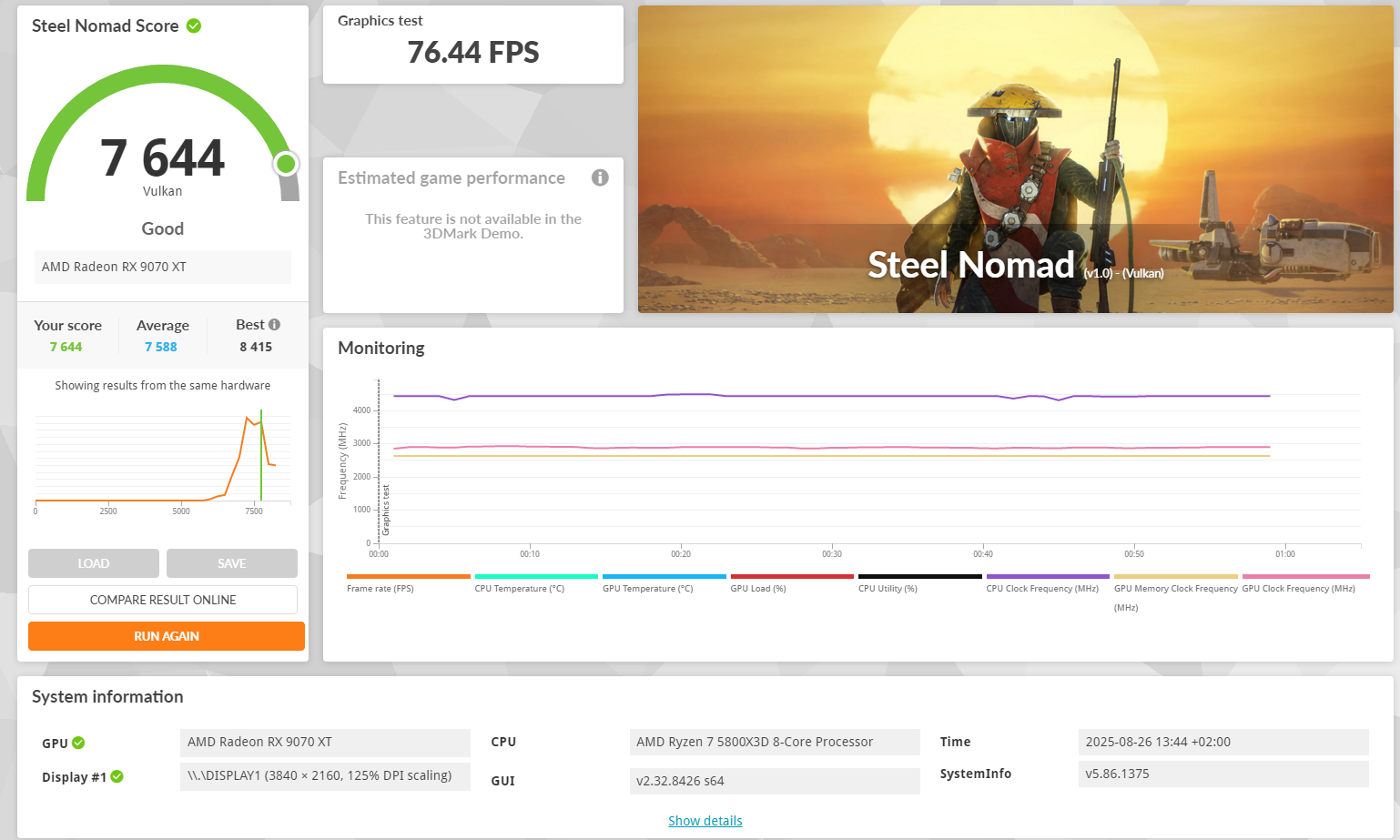The width and height of the screenshot is (1400, 840).
Task: Toggle the CPU Clock Frequency legend item
Action: (1048, 582)
